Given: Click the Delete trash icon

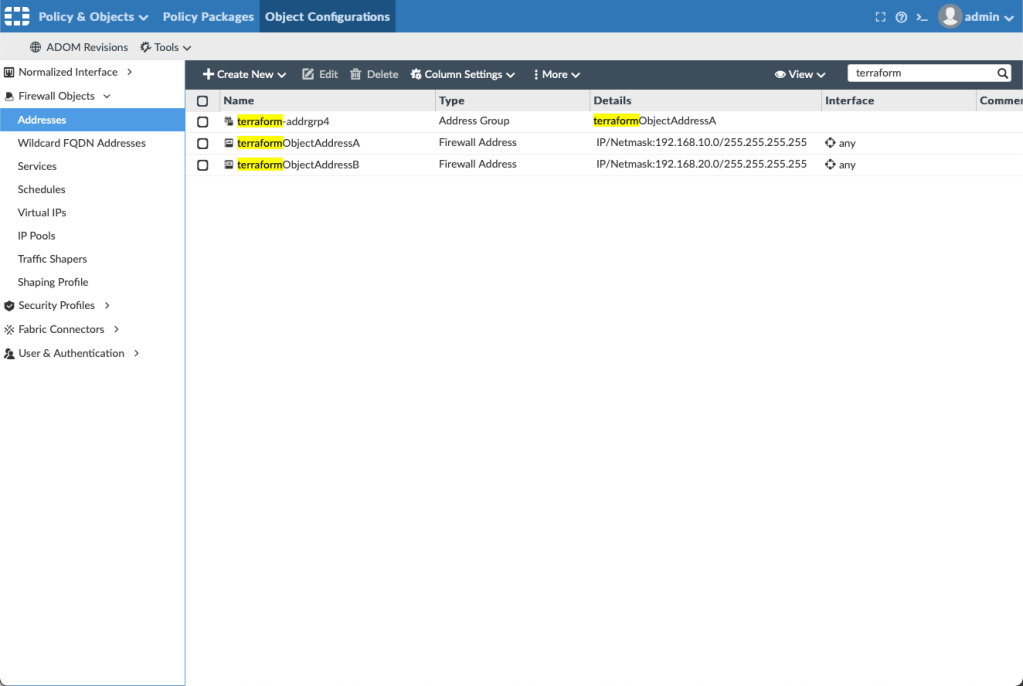Looking at the screenshot, I should [355, 75].
